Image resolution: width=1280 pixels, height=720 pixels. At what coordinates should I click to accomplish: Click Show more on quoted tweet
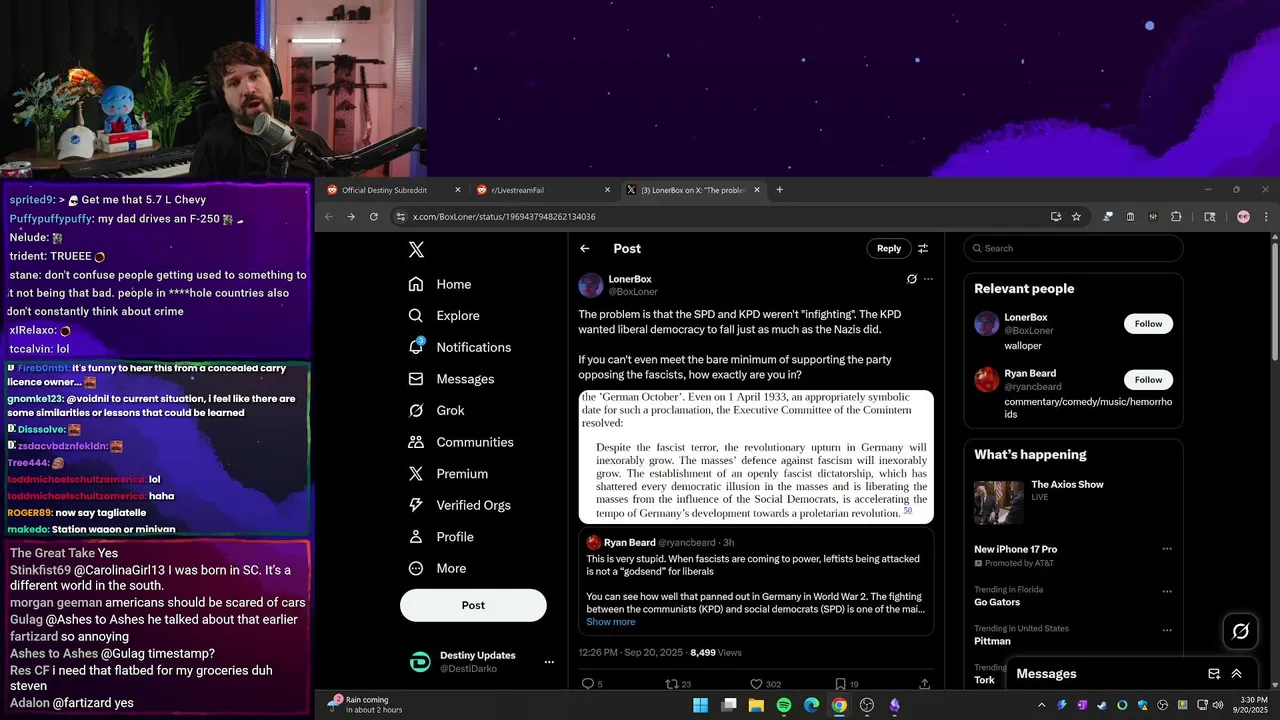click(x=610, y=622)
